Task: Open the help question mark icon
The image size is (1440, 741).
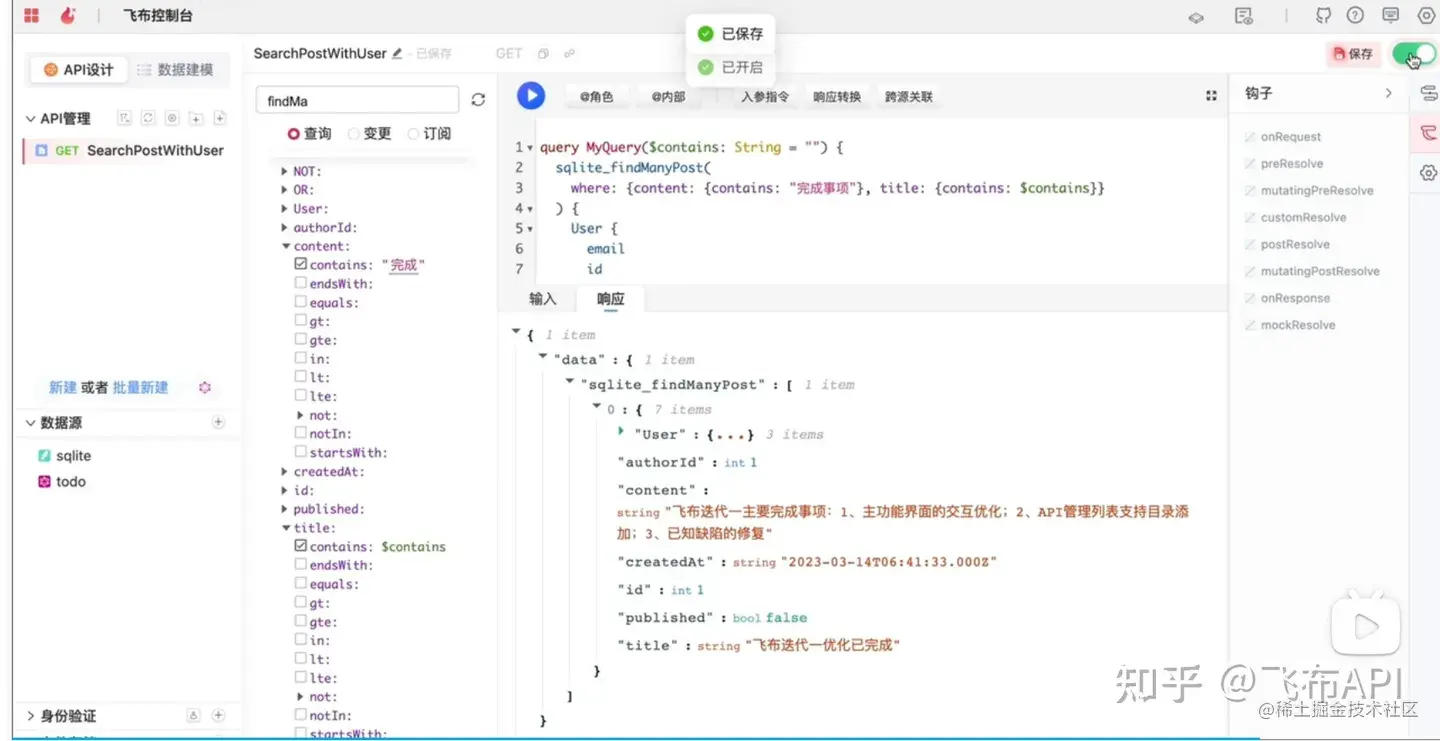Action: pyautogui.click(x=1355, y=16)
